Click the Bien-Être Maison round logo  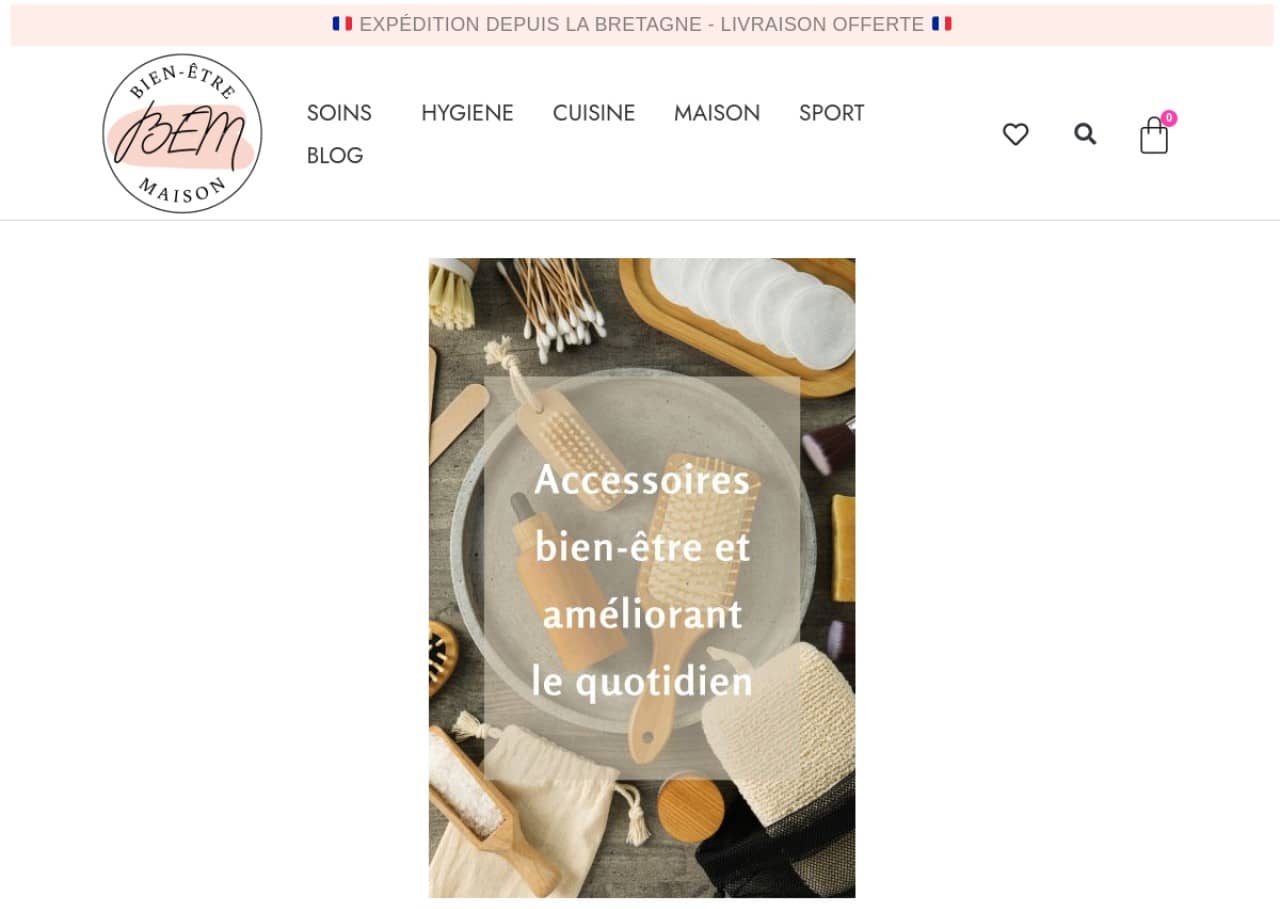(x=182, y=133)
